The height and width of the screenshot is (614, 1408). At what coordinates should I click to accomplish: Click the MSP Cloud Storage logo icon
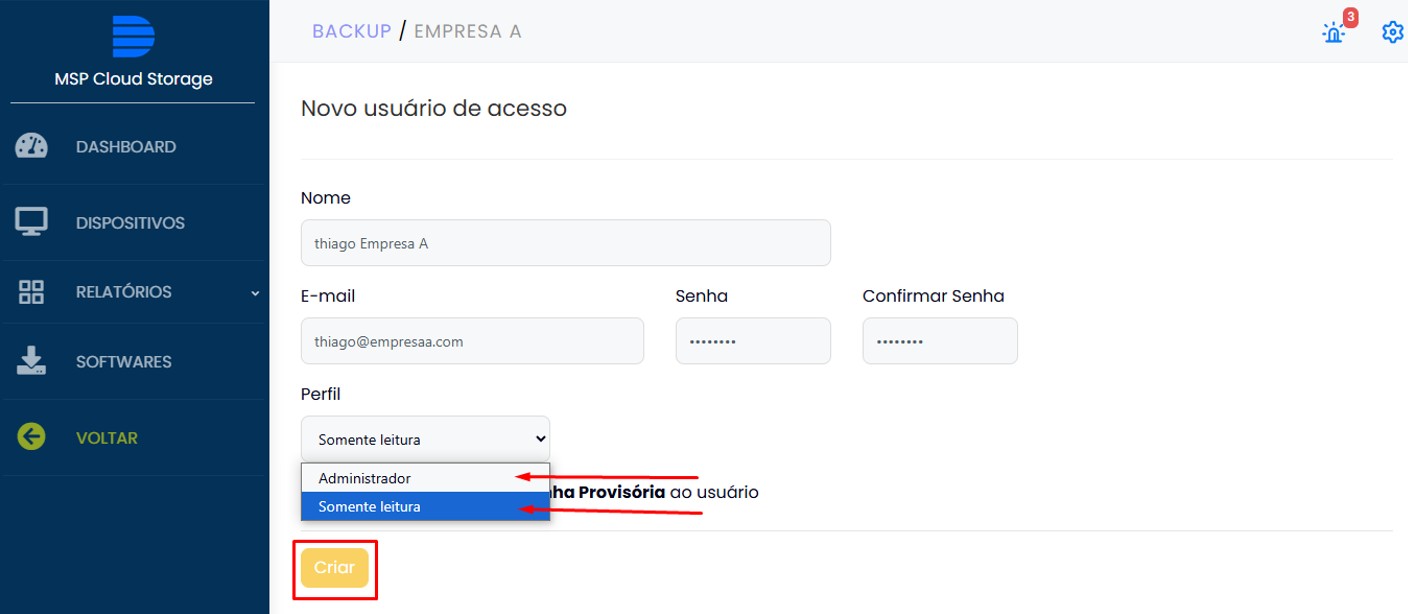[x=133, y=36]
